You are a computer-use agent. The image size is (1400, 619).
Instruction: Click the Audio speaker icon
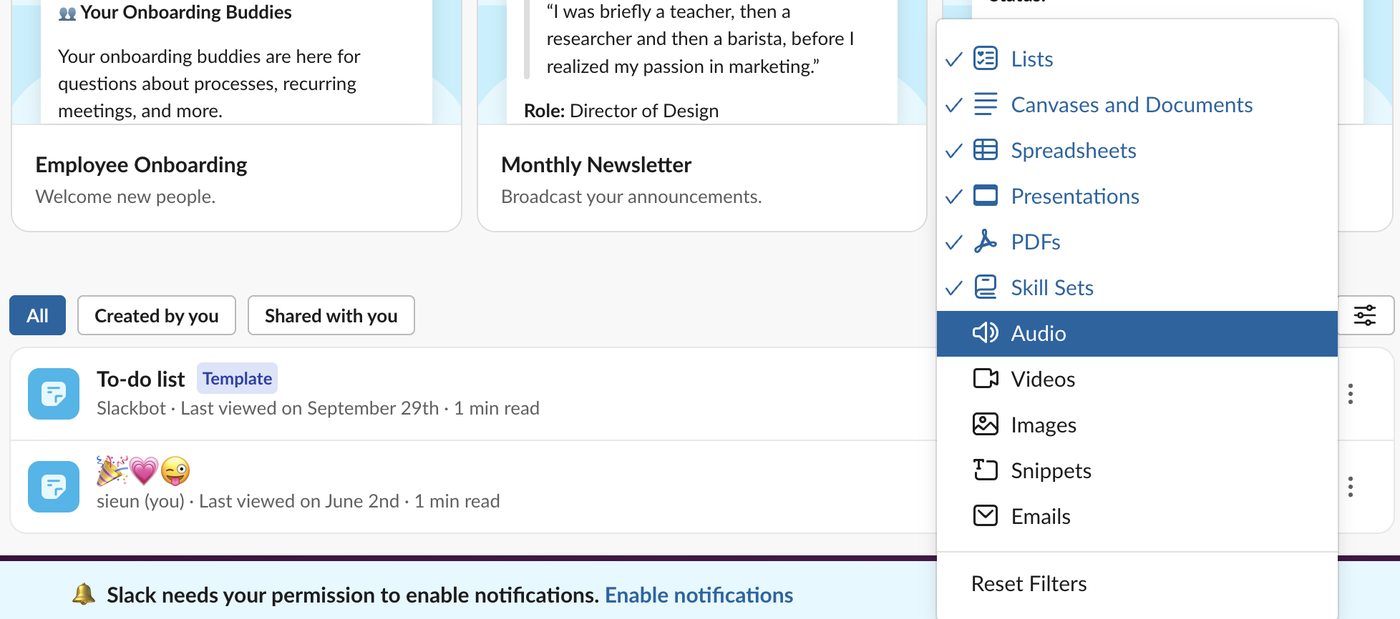click(x=985, y=333)
